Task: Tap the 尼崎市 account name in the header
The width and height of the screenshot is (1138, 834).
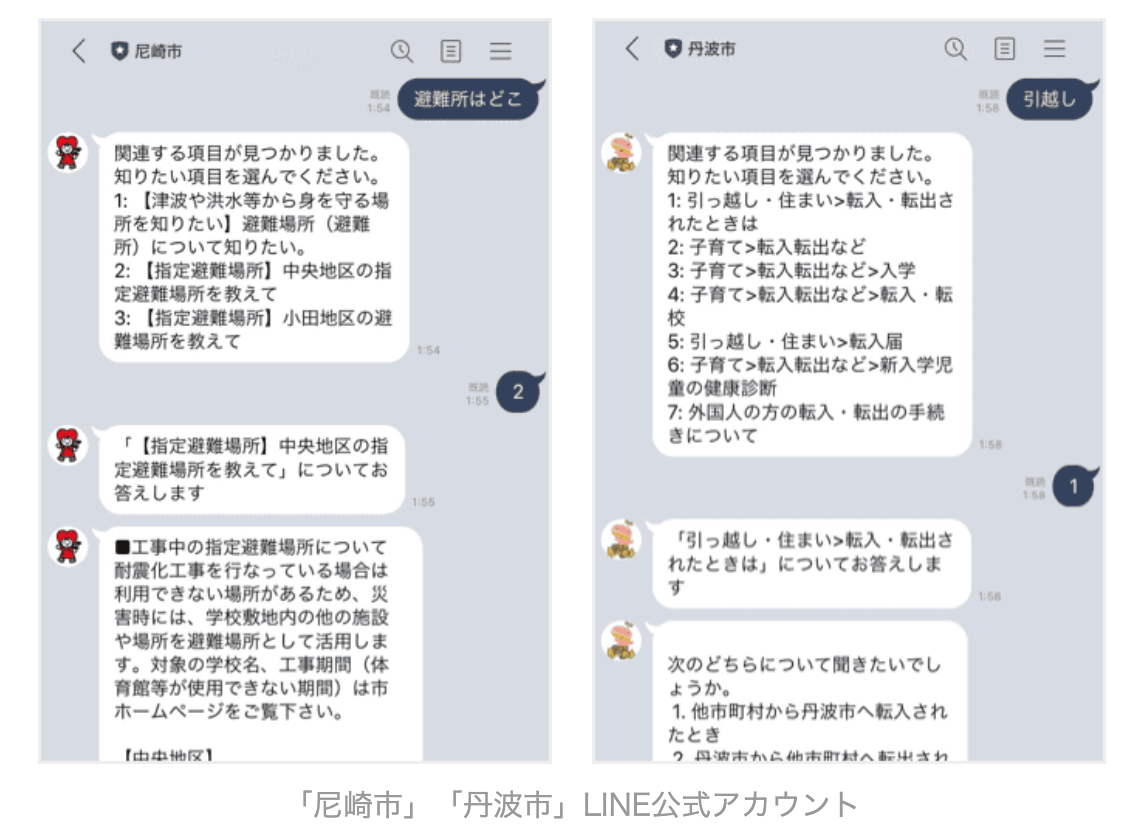Action: pos(158,51)
